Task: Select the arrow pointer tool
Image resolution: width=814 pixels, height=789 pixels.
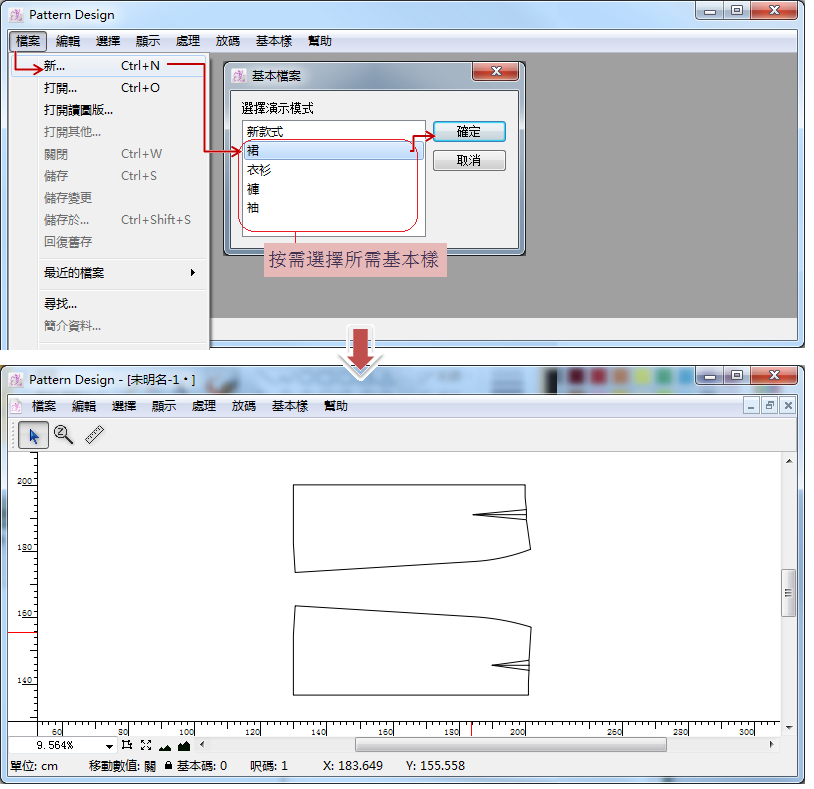Action: tap(33, 435)
